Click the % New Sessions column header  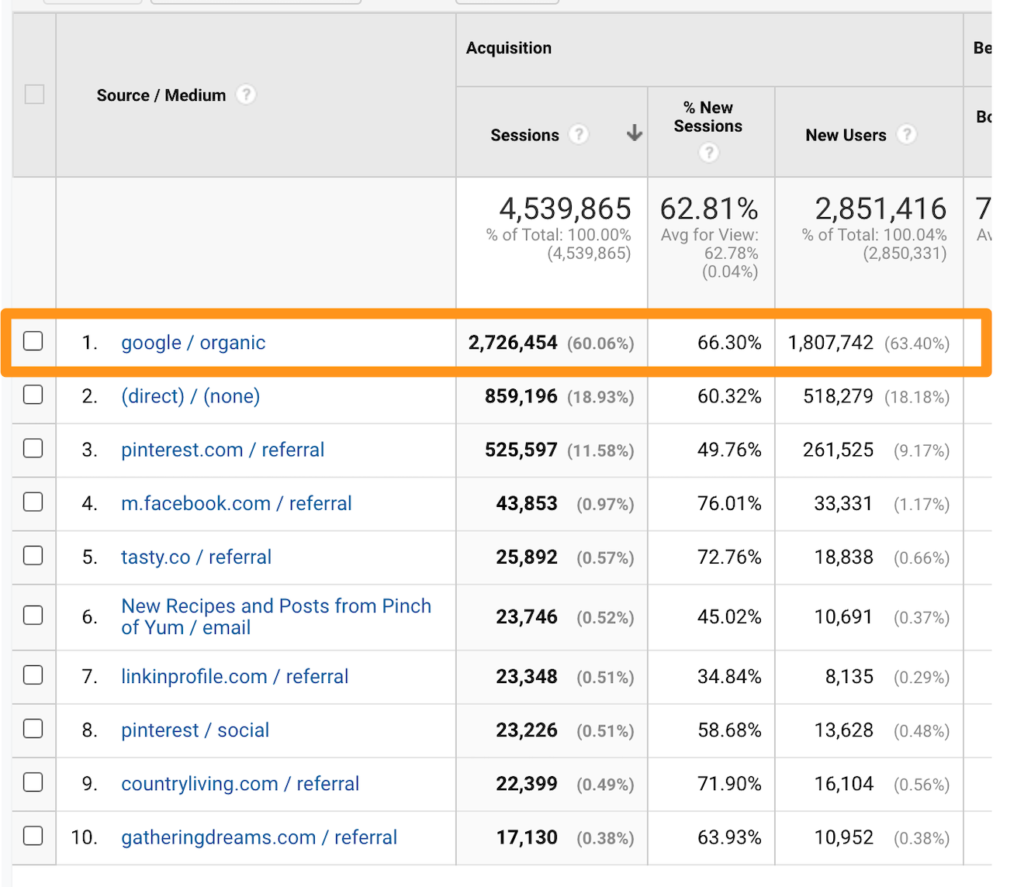[x=709, y=117]
